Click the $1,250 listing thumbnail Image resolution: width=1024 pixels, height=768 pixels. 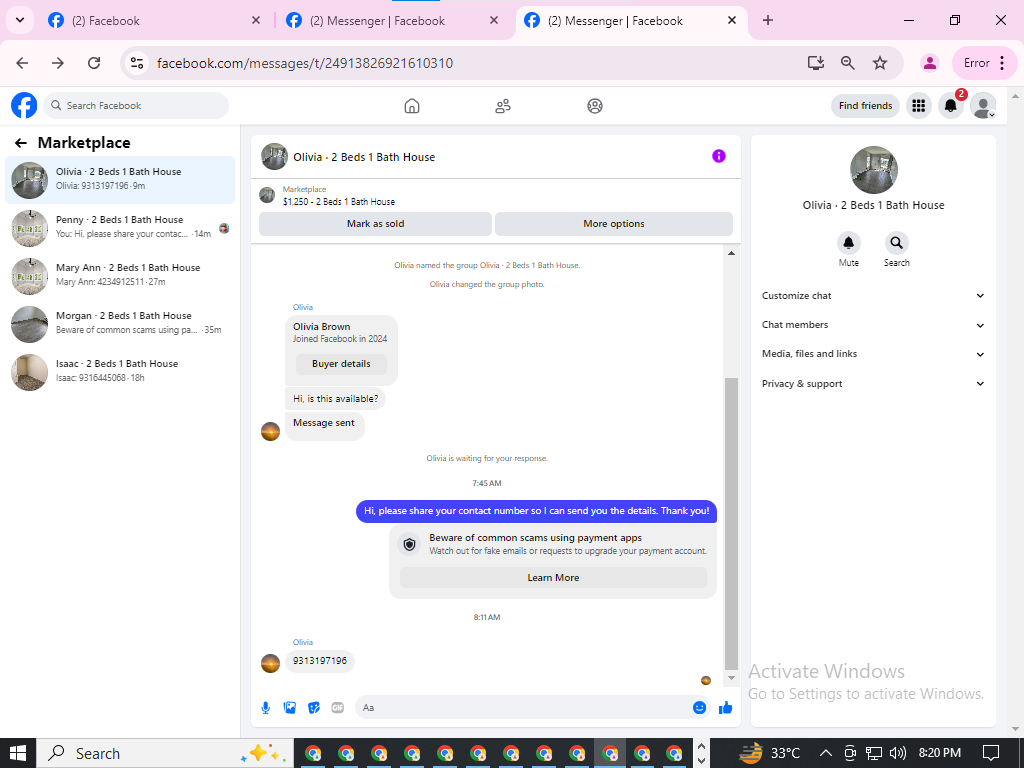(267, 195)
